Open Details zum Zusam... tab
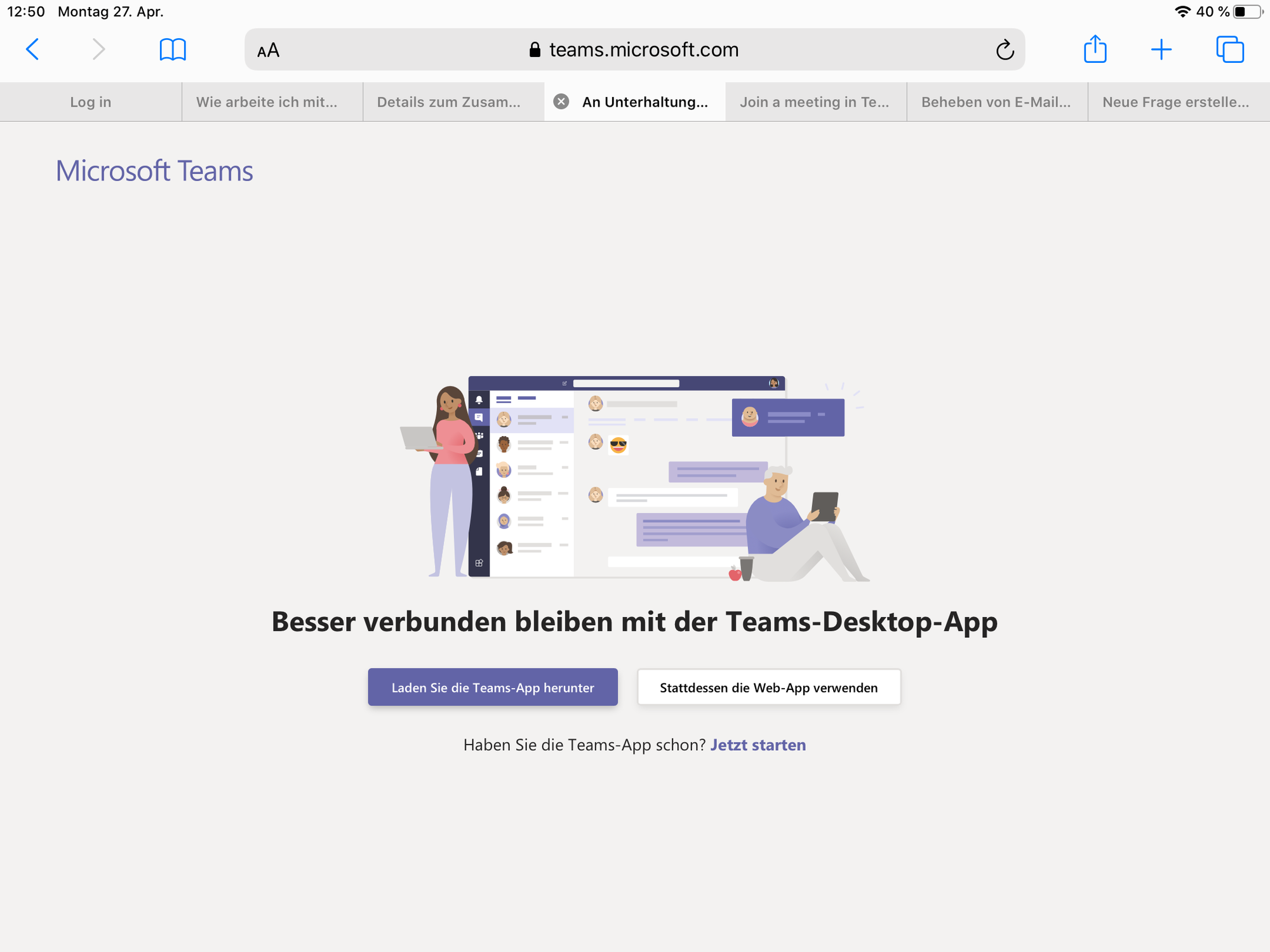Screen dimensions: 1270x952 pos(453,102)
